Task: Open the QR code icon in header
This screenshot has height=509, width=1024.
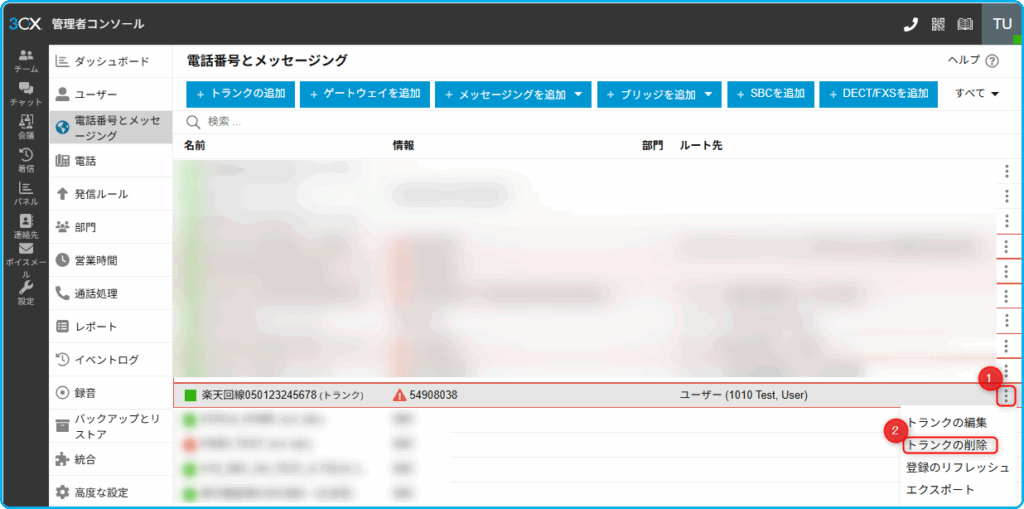Action: (938, 24)
